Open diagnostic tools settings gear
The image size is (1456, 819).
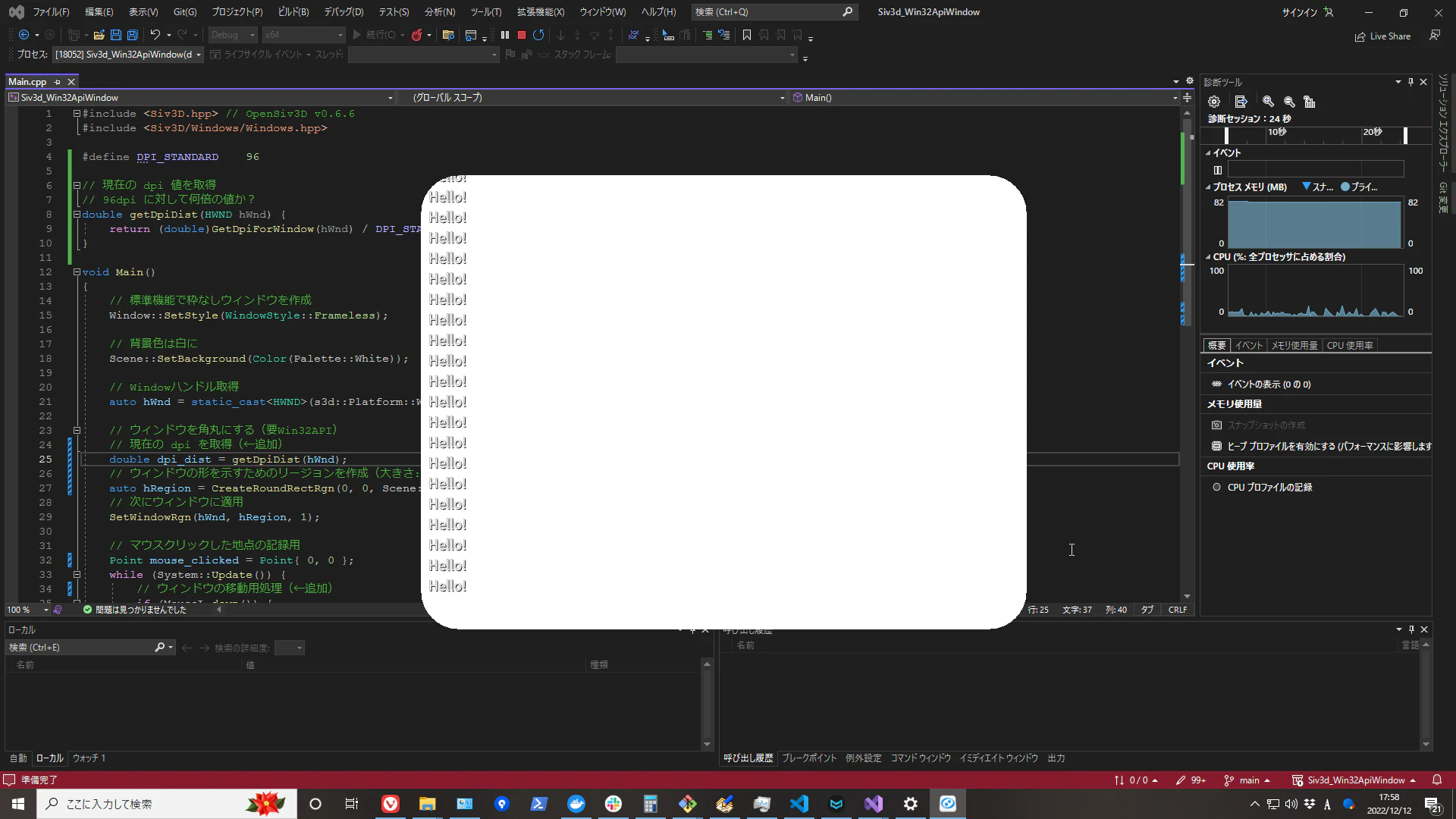(1214, 102)
